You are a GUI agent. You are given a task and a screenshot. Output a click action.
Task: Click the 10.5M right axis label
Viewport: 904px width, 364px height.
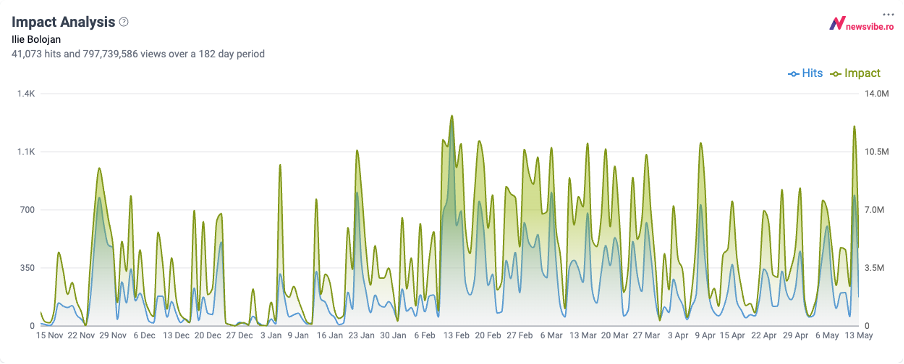click(x=876, y=152)
